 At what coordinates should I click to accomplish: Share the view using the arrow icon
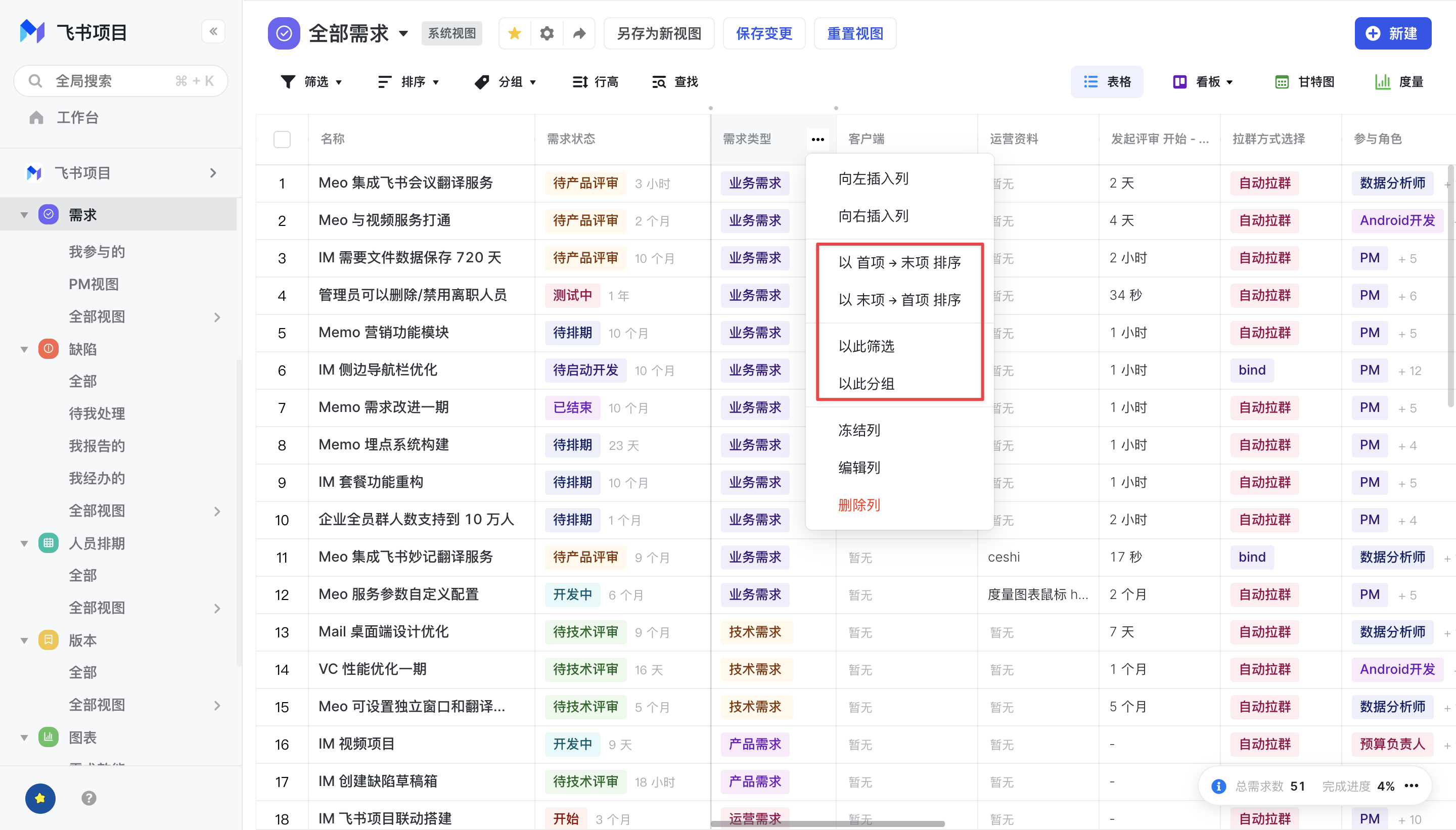tap(579, 34)
